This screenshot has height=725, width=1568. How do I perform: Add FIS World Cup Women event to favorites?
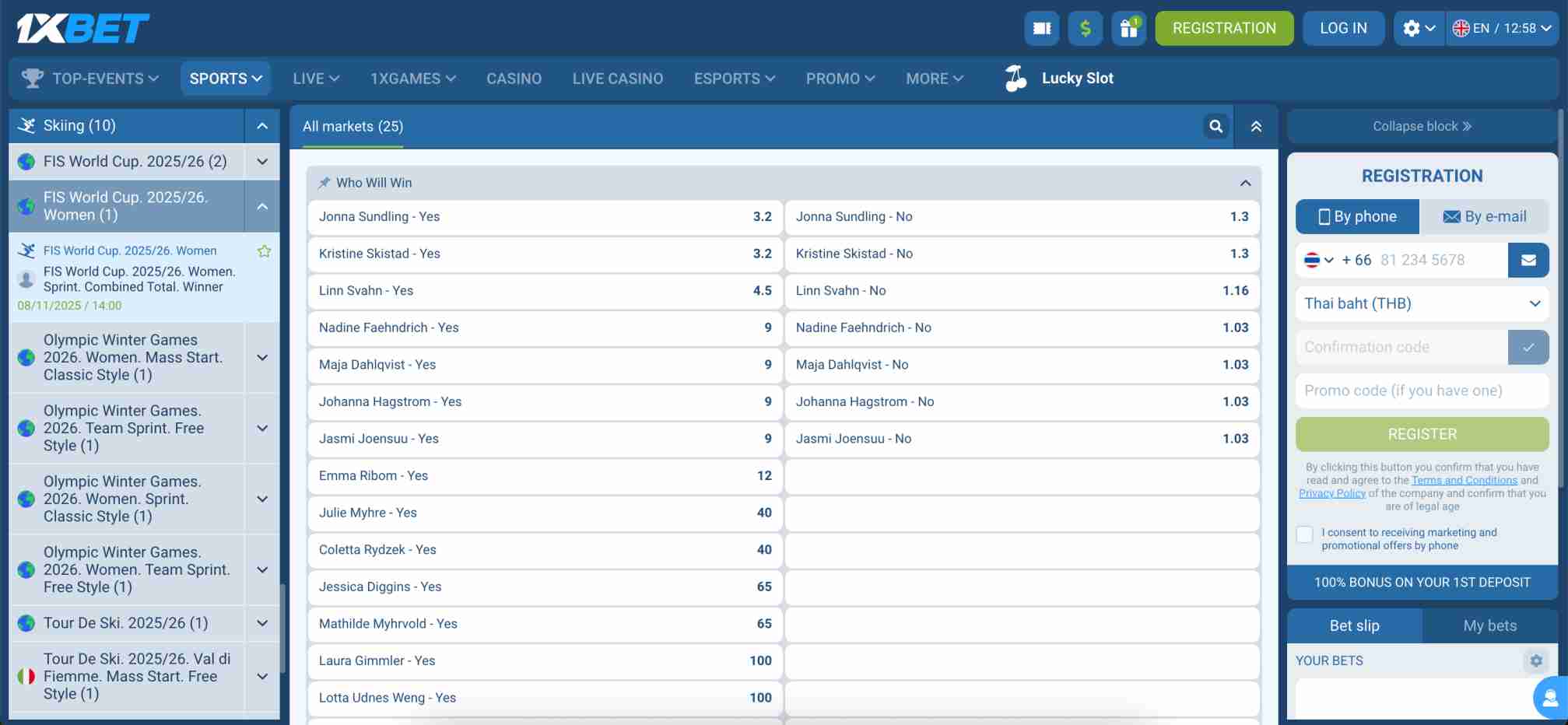point(265,251)
